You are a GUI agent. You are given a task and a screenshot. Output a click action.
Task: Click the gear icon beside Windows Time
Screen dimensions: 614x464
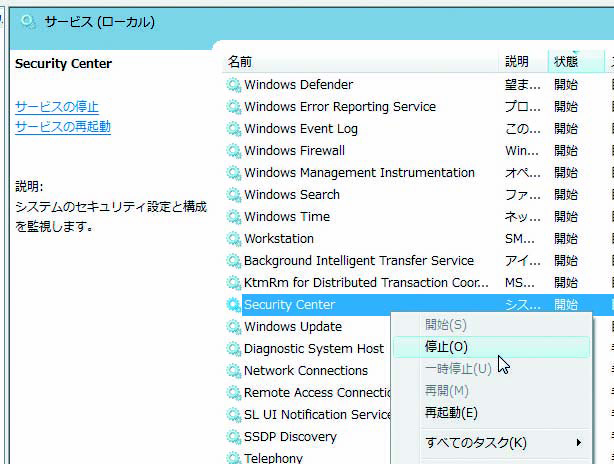point(233,217)
